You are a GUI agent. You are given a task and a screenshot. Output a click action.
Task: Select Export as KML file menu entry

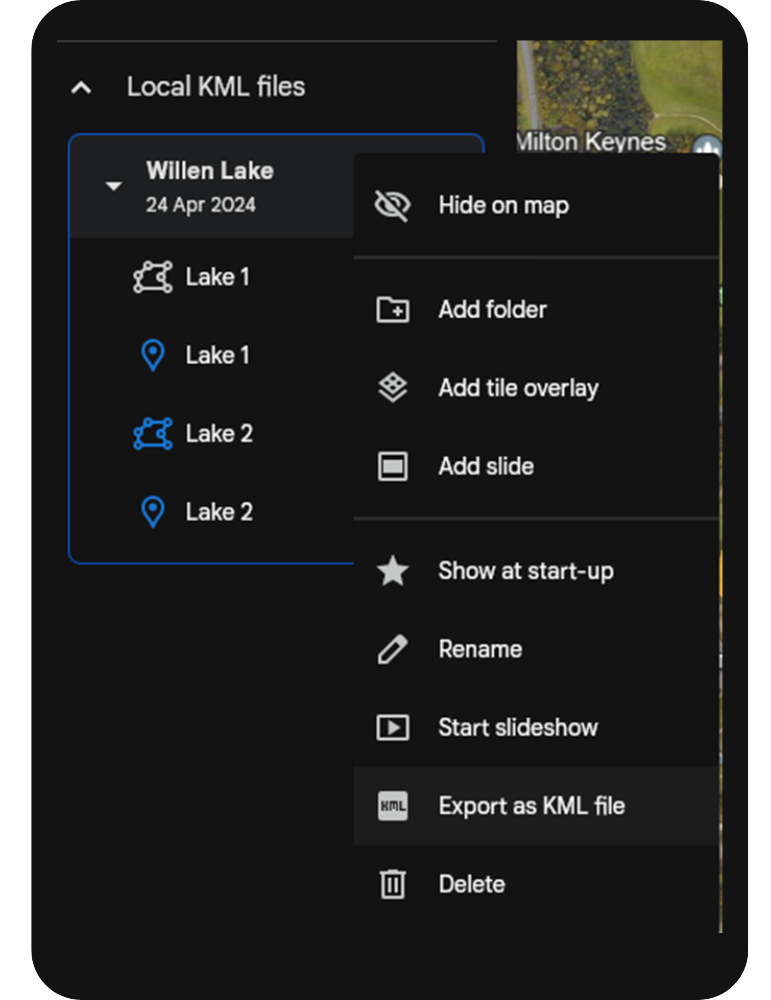click(x=531, y=806)
